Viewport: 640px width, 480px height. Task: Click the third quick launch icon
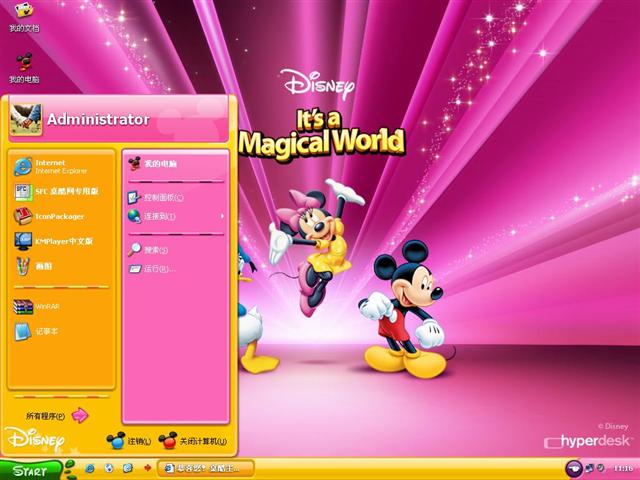(128, 468)
